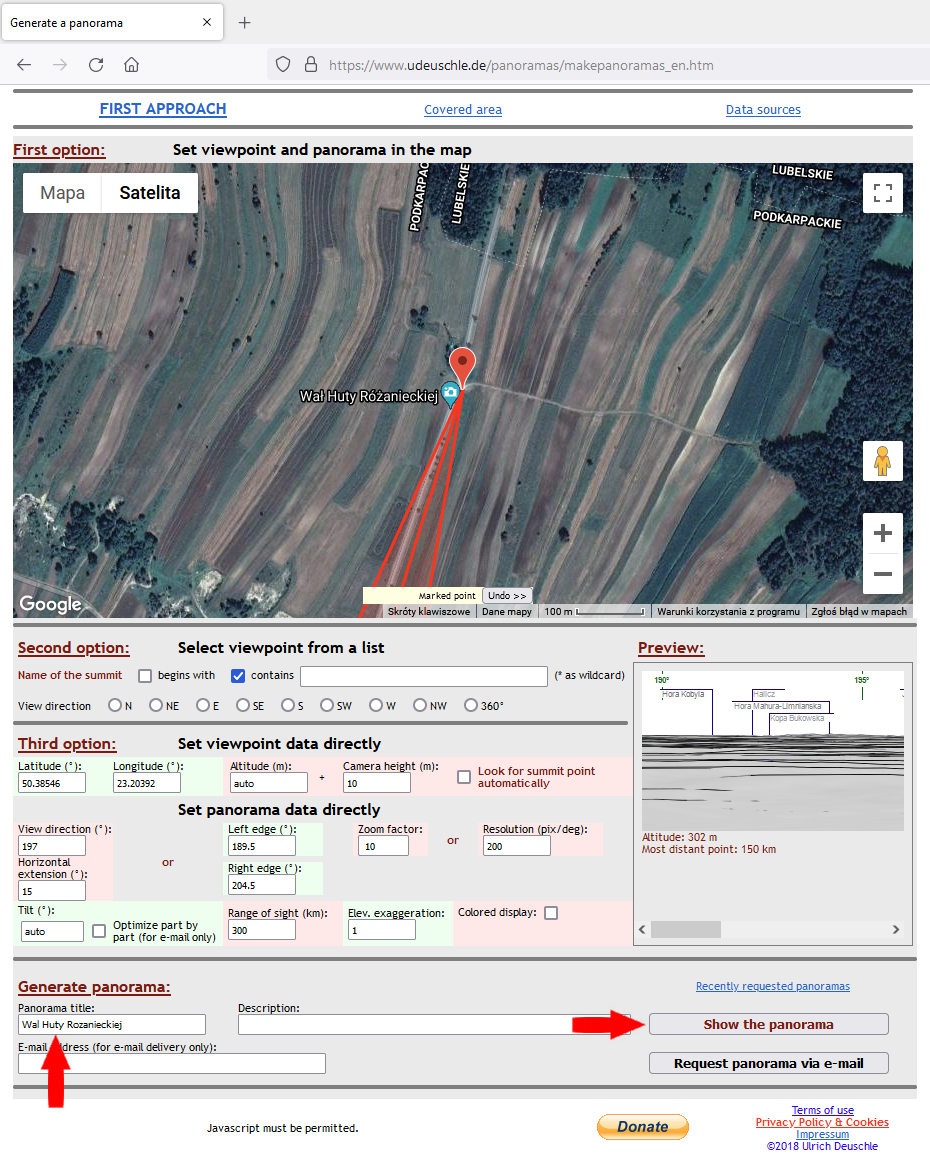930x1160 pixels.
Task: Uncheck the 'contains' checkbox
Action: [238, 676]
